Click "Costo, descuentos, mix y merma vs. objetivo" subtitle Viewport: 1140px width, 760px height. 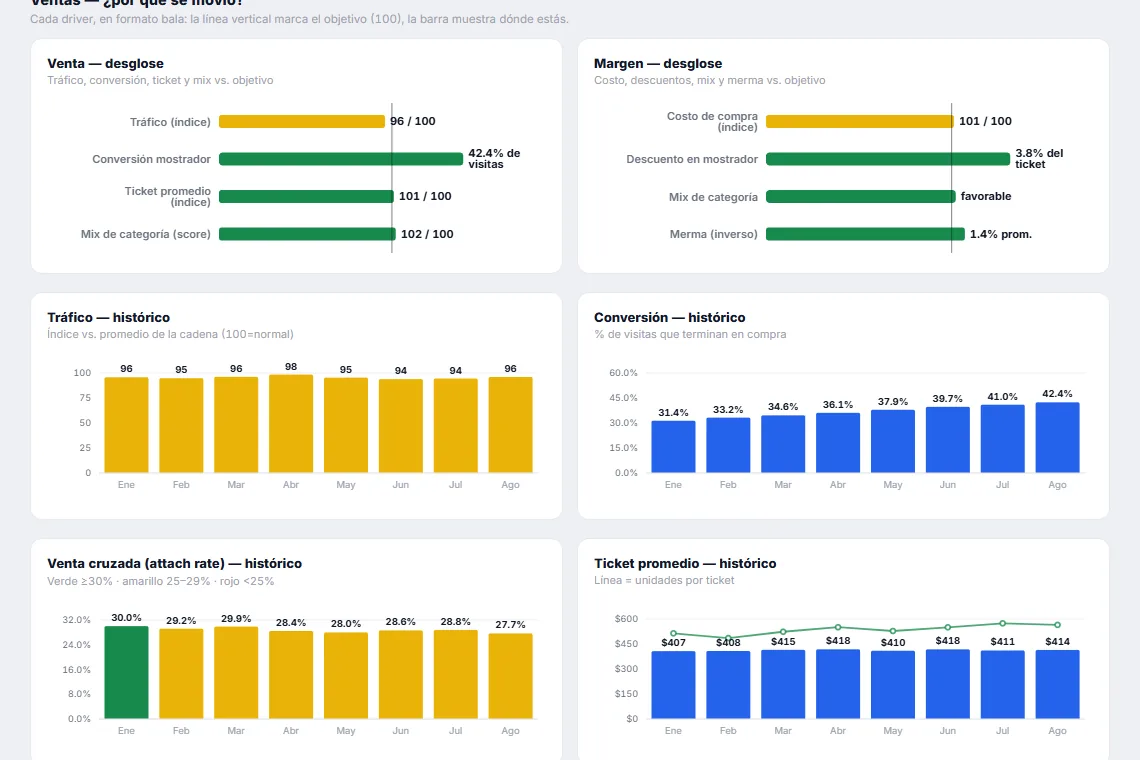[x=710, y=81]
